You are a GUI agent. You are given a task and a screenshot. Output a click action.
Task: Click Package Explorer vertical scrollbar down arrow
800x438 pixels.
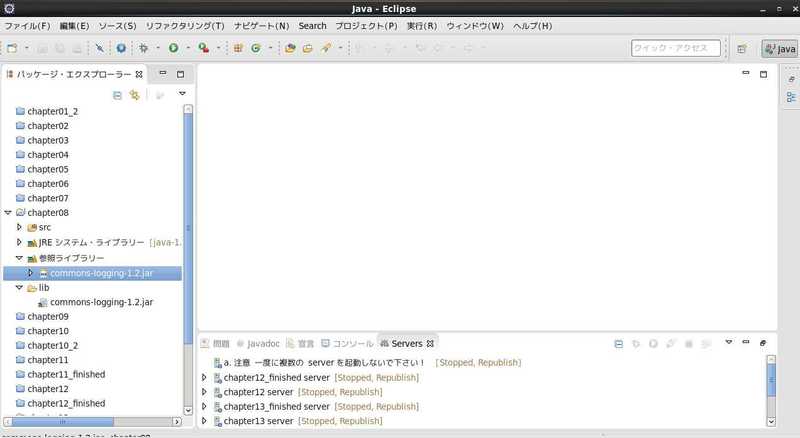(188, 410)
